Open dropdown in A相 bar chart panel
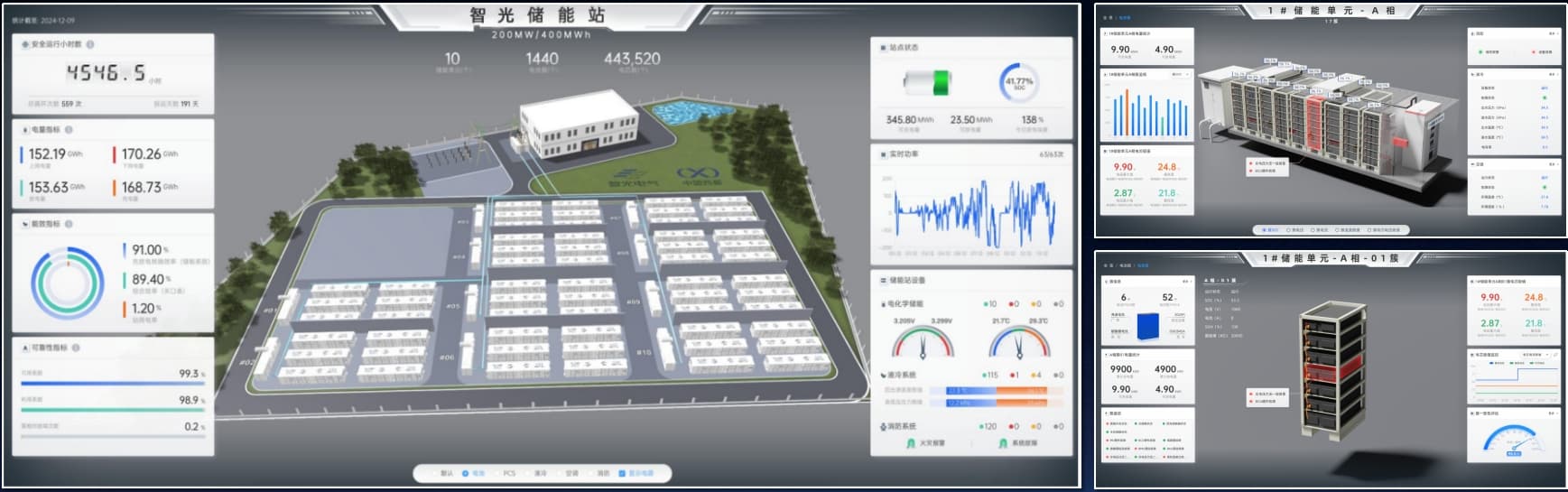The height and width of the screenshot is (492, 1568). pyautogui.click(x=1179, y=74)
